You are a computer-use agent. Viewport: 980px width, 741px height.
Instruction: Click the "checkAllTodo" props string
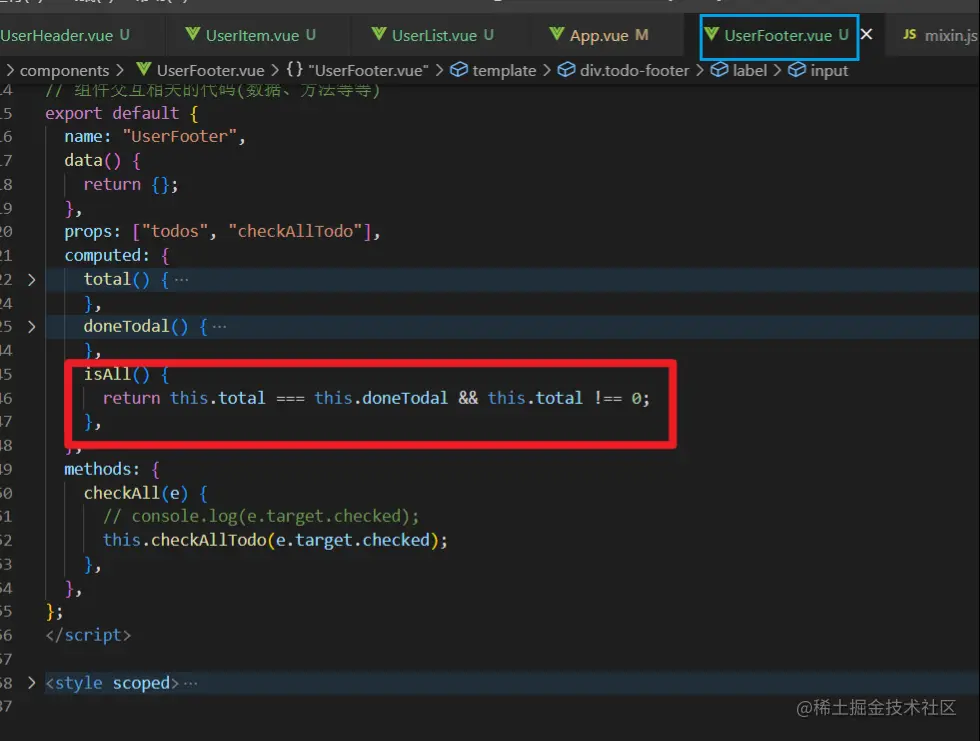click(x=295, y=232)
